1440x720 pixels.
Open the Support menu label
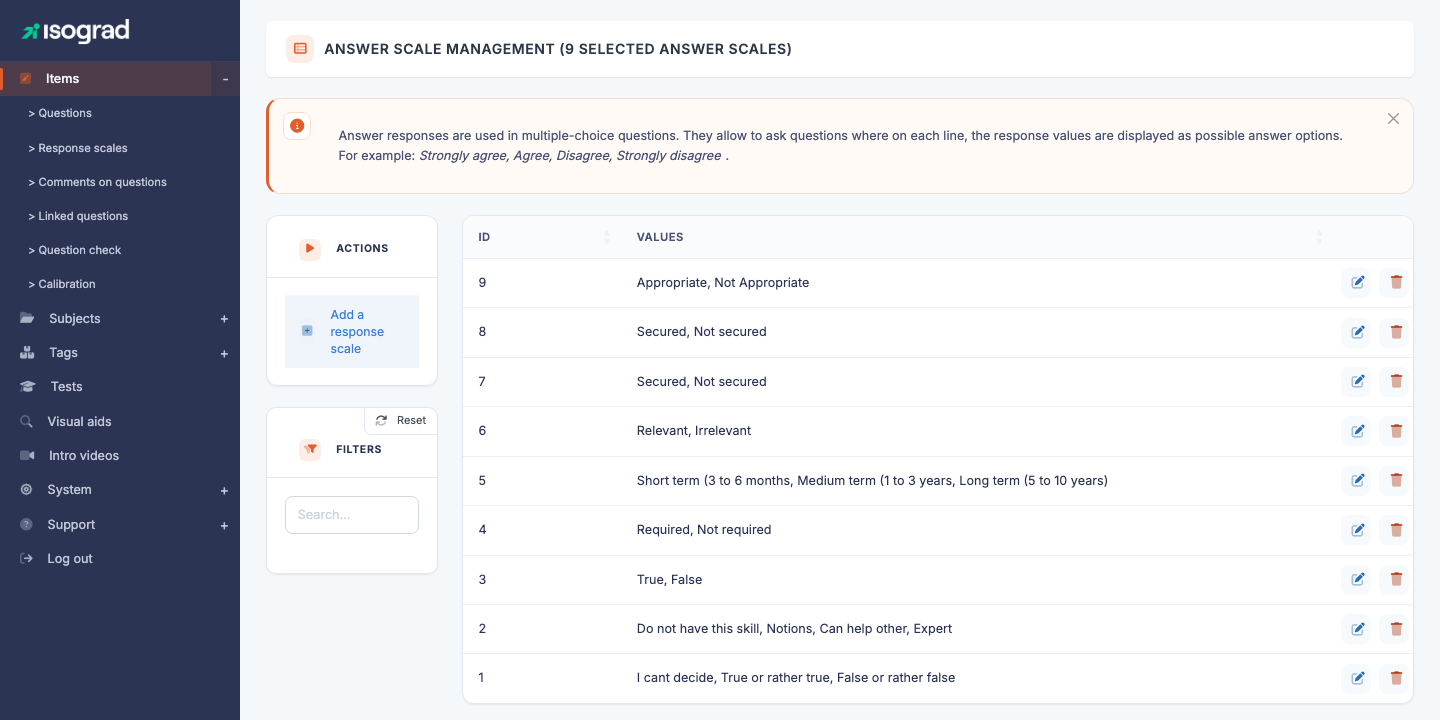pos(71,524)
